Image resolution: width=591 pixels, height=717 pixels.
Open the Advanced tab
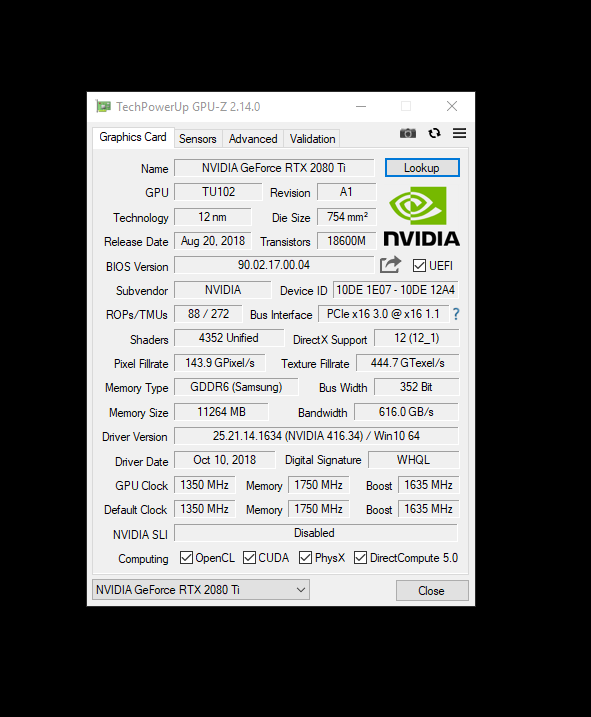click(x=253, y=139)
